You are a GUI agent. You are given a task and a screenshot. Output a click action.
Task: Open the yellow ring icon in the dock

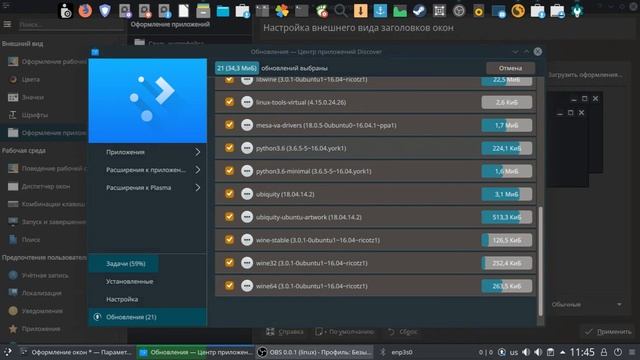tap(478, 11)
